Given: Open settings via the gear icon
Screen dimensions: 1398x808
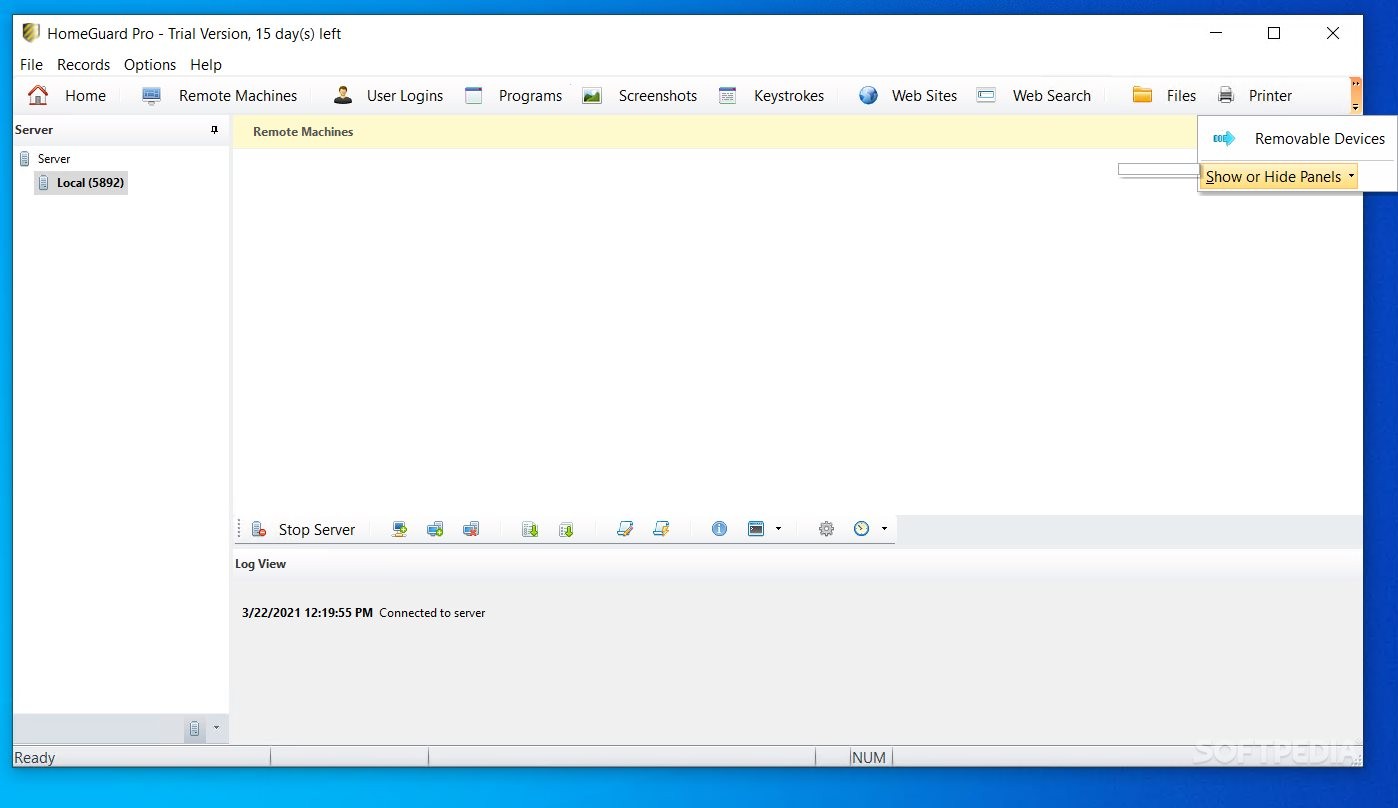Looking at the screenshot, I should (x=826, y=530).
